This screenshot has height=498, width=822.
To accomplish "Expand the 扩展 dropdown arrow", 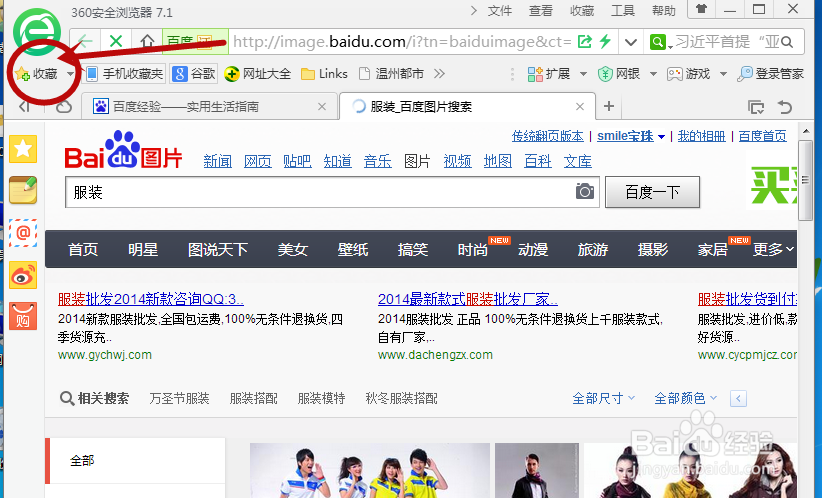I will pos(583,74).
